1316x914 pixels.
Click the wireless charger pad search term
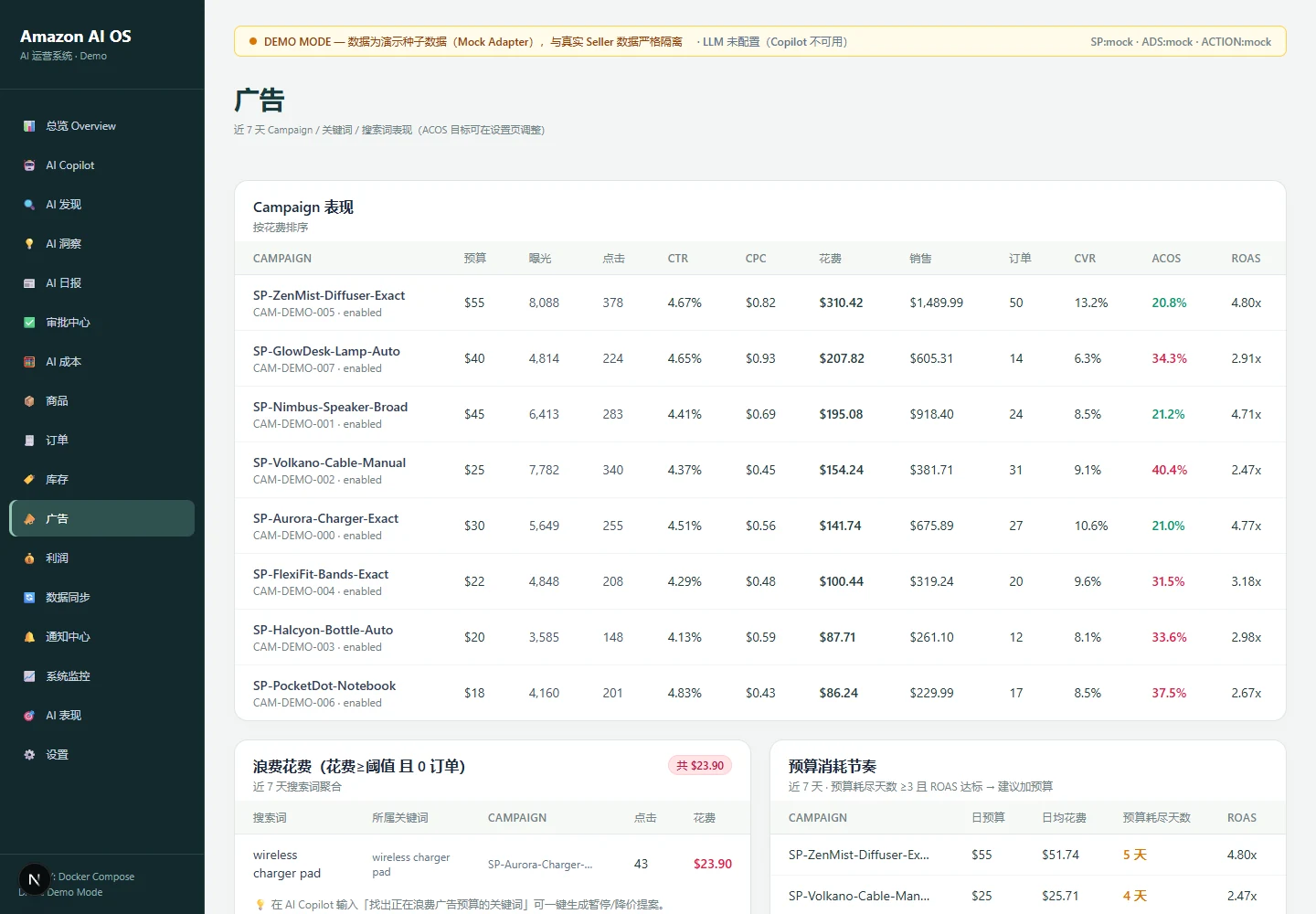tap(287, 864)
